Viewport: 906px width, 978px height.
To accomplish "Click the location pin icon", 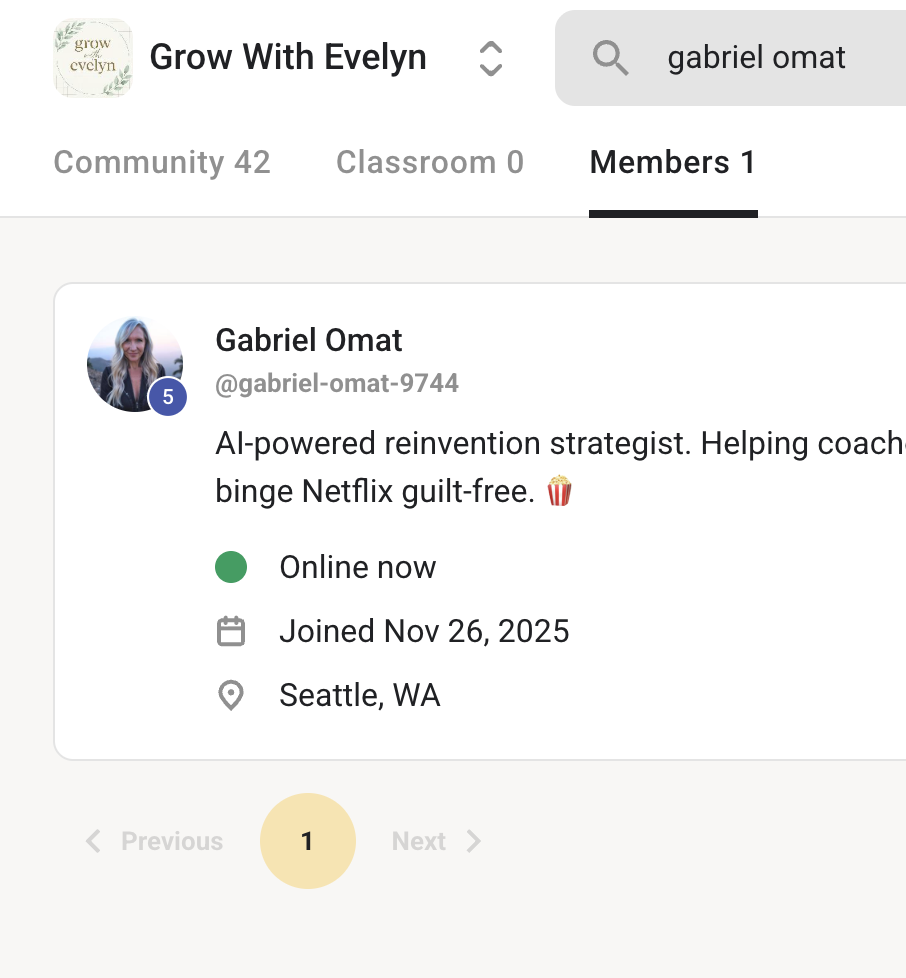I will 231,696.
